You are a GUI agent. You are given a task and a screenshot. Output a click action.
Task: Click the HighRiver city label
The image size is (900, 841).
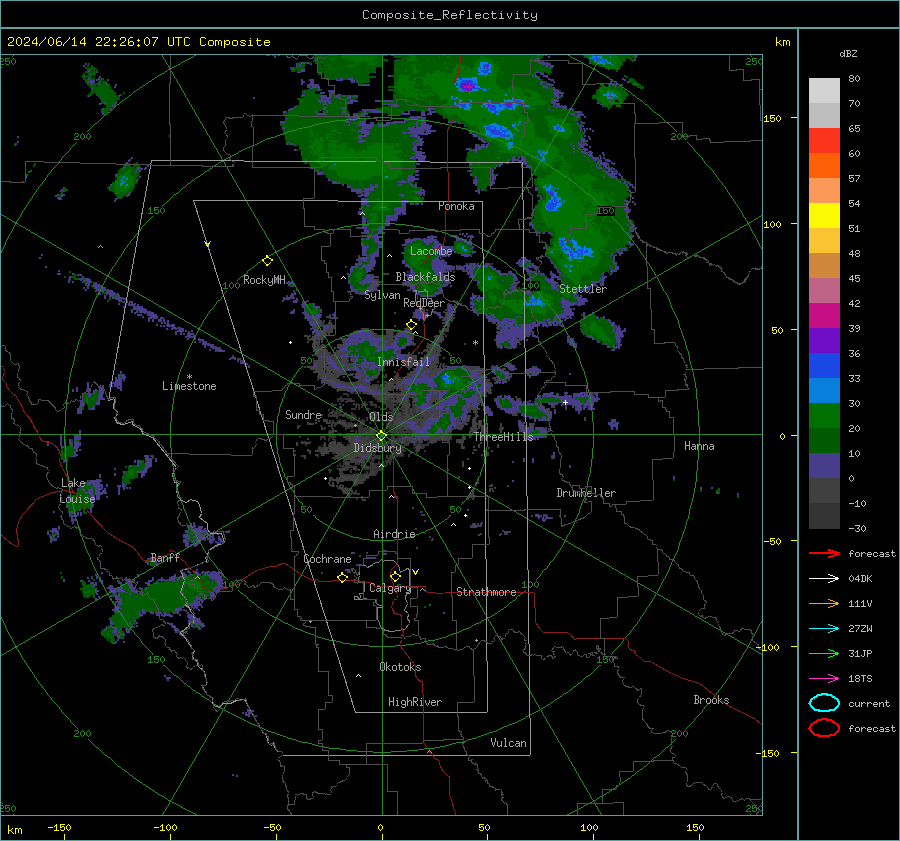pyautogui.click(x=415, y=702)
